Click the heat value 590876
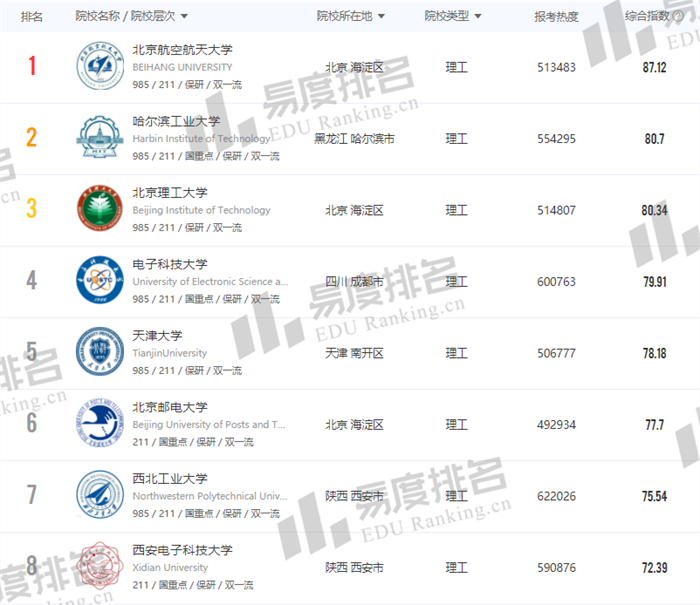The image size is (700, 605). tap(556, 567)
